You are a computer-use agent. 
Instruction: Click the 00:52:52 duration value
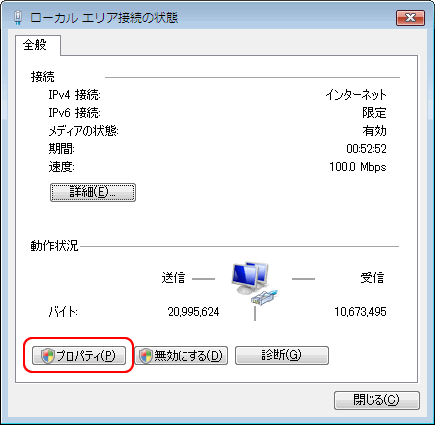[366, 149]
